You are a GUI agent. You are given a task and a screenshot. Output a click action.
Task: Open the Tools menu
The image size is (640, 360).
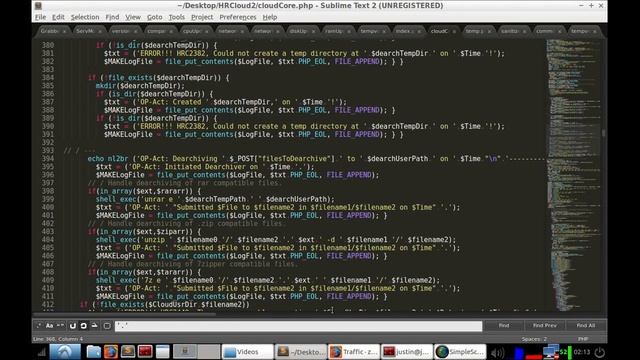pos(177,17)
